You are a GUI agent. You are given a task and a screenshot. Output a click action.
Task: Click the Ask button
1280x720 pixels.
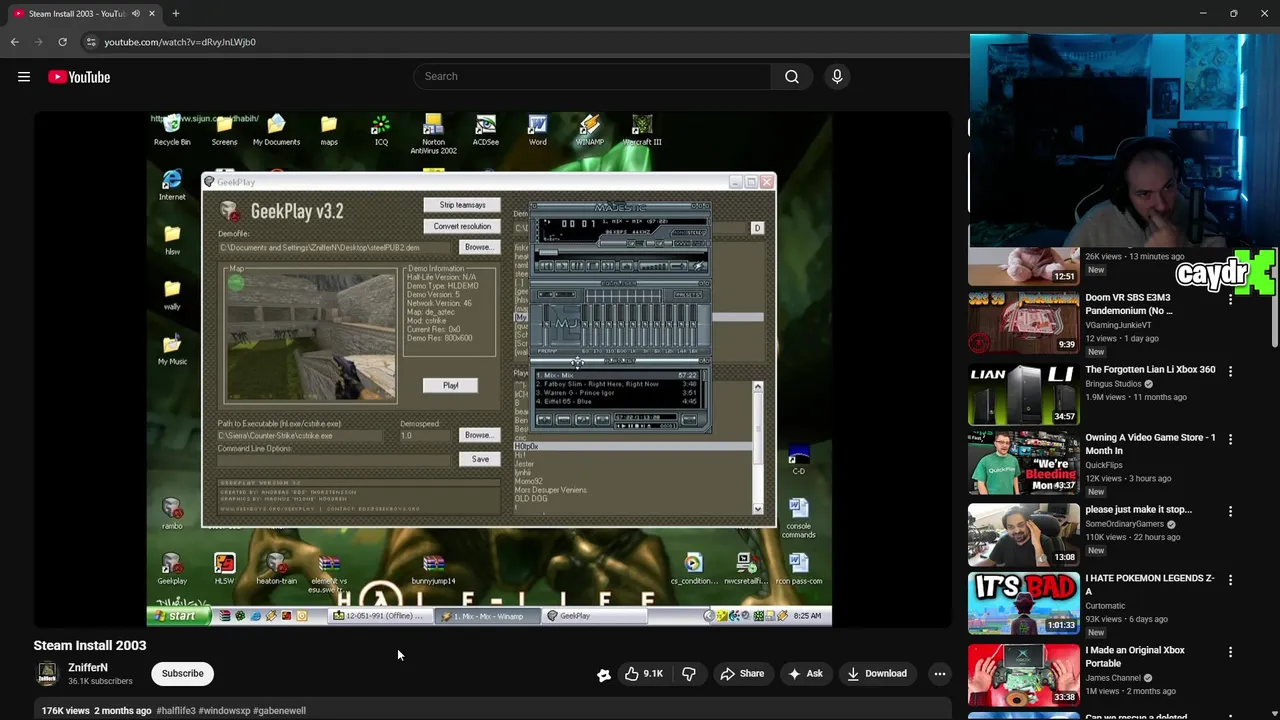806,674
